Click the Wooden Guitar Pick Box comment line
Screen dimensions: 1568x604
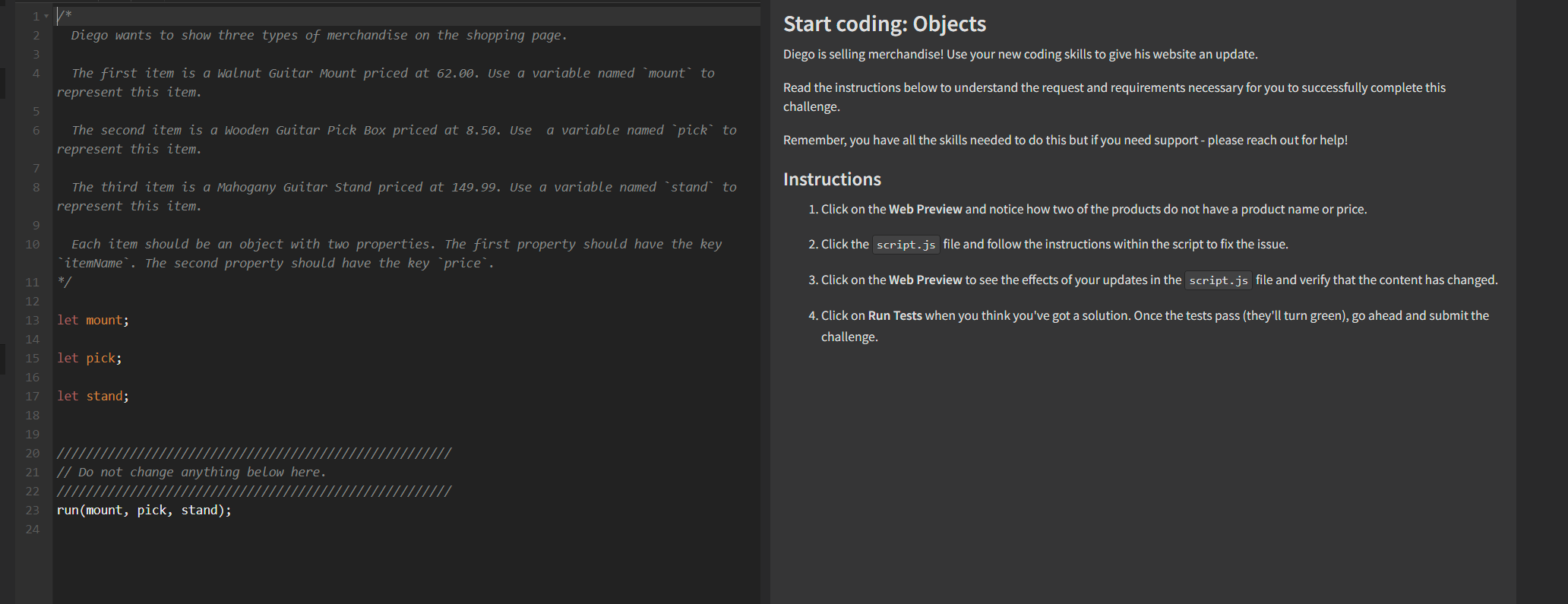pos(397,139)
